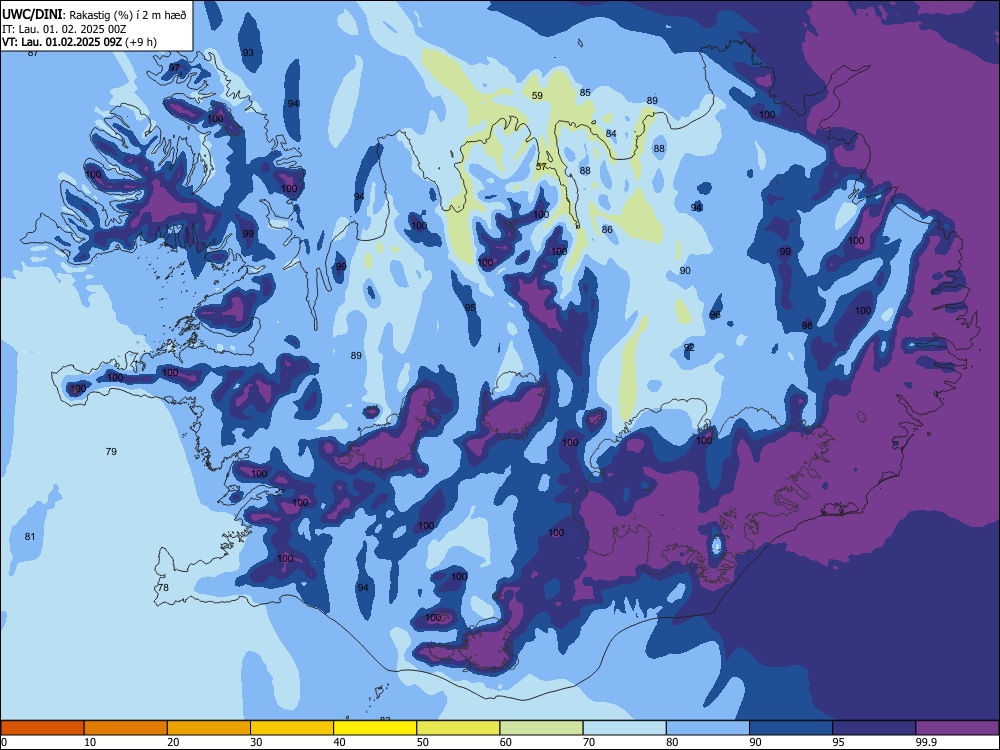Pick the amber 20–30 legend swatch
The height and width of the screenshot is (750, 1000).
point(209,728)
